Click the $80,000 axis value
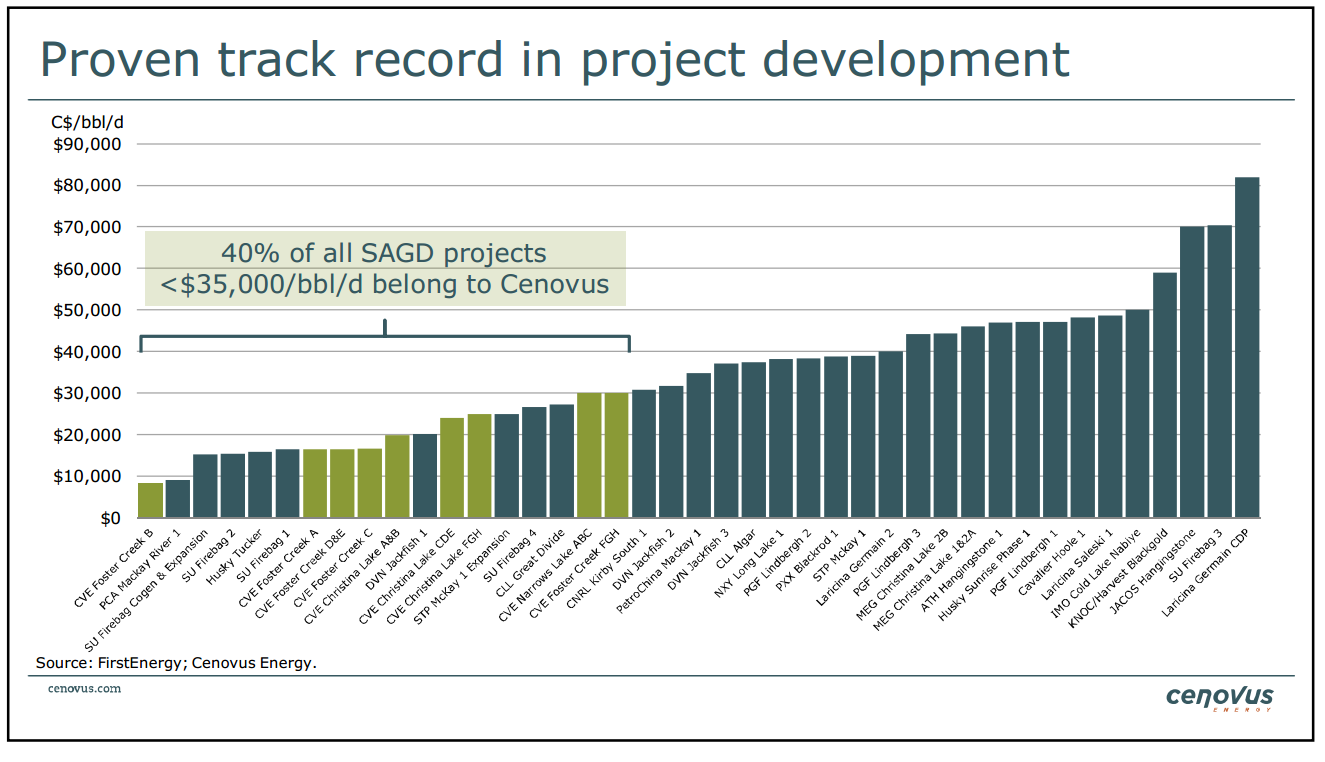The width and height of the screenshot is (1325, 762). coord(86,186)
